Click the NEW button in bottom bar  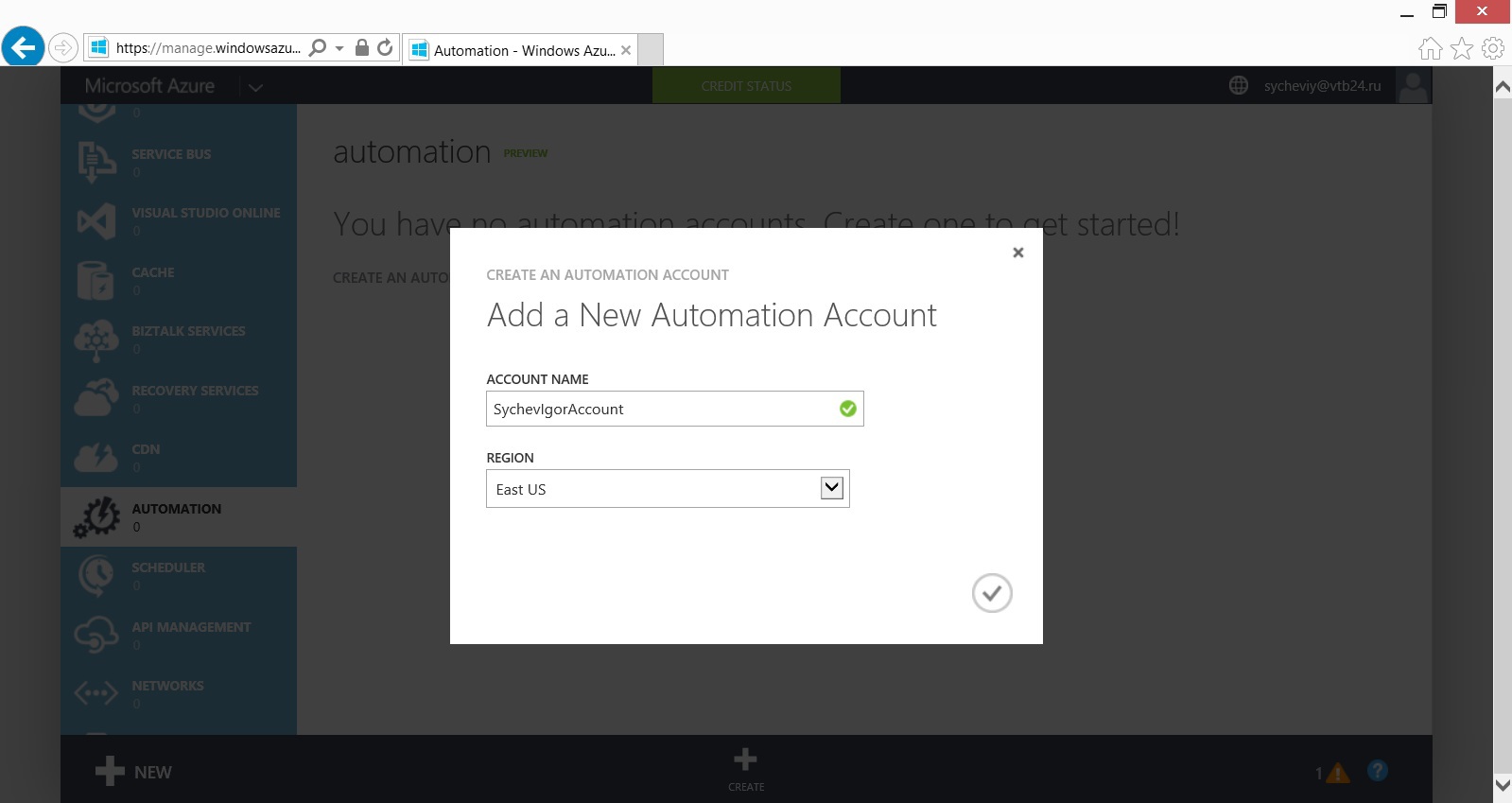133,772
